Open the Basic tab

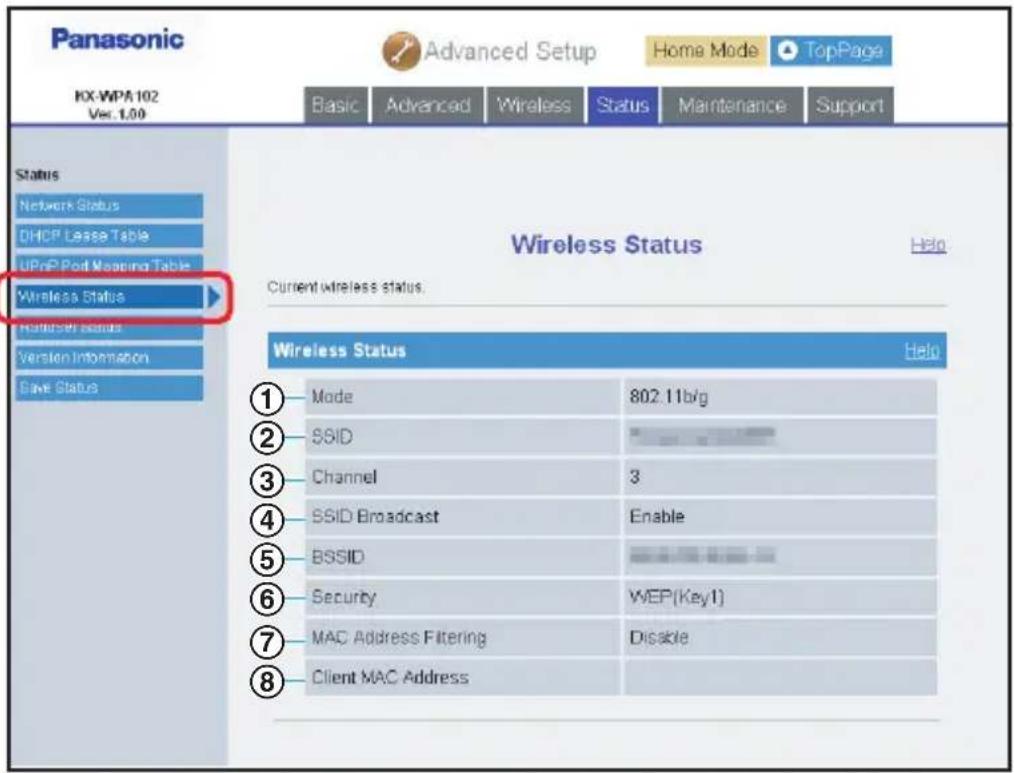(336, 105)
